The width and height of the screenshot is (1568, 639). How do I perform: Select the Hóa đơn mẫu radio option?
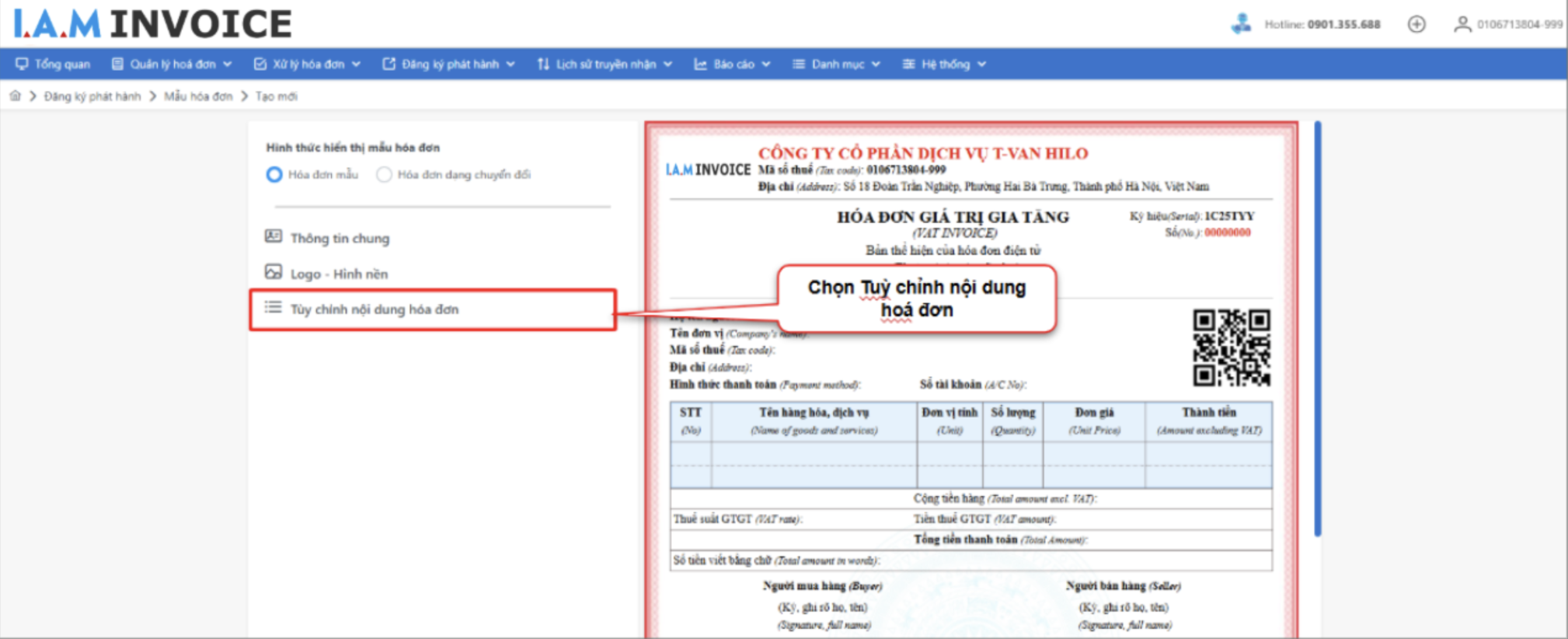click(x=274, y=175)
